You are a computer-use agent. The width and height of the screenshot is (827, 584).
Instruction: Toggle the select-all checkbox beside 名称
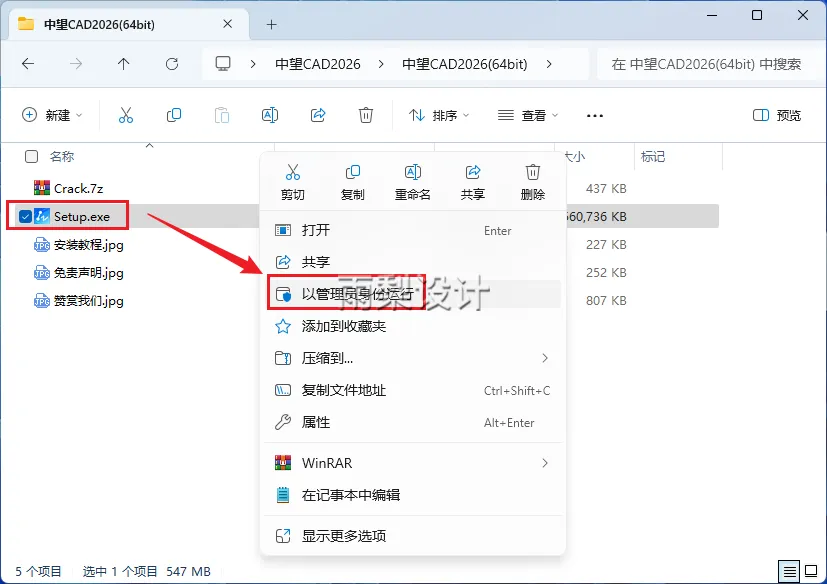click(32, 156)
